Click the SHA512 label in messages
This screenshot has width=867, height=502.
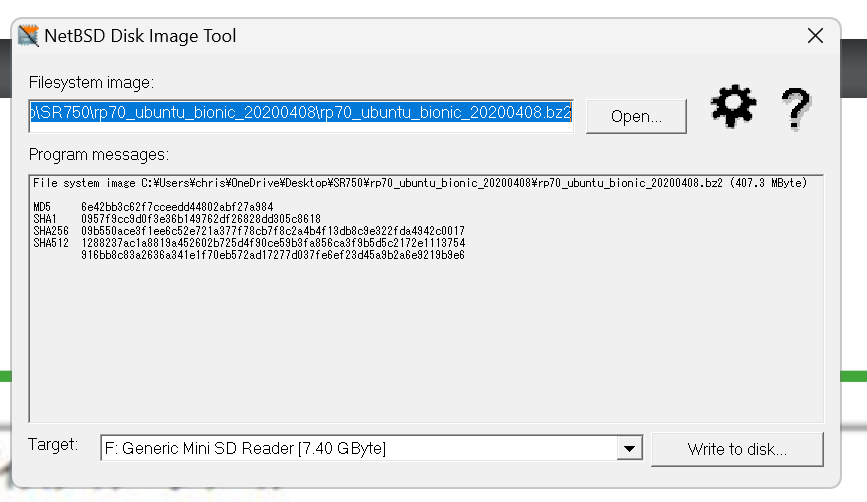pyautogui.click(x=51, y=243)
